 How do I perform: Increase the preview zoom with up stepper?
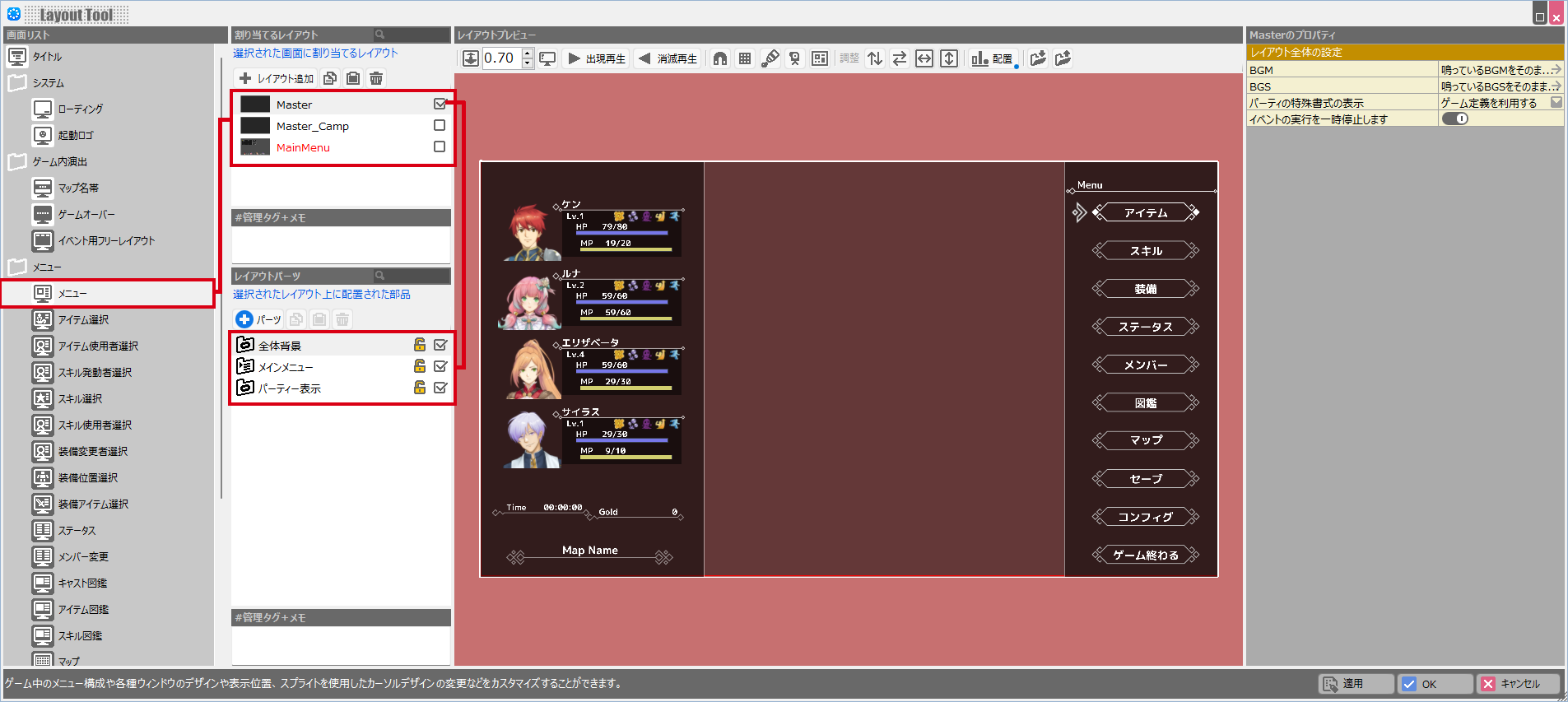(528, 53)
